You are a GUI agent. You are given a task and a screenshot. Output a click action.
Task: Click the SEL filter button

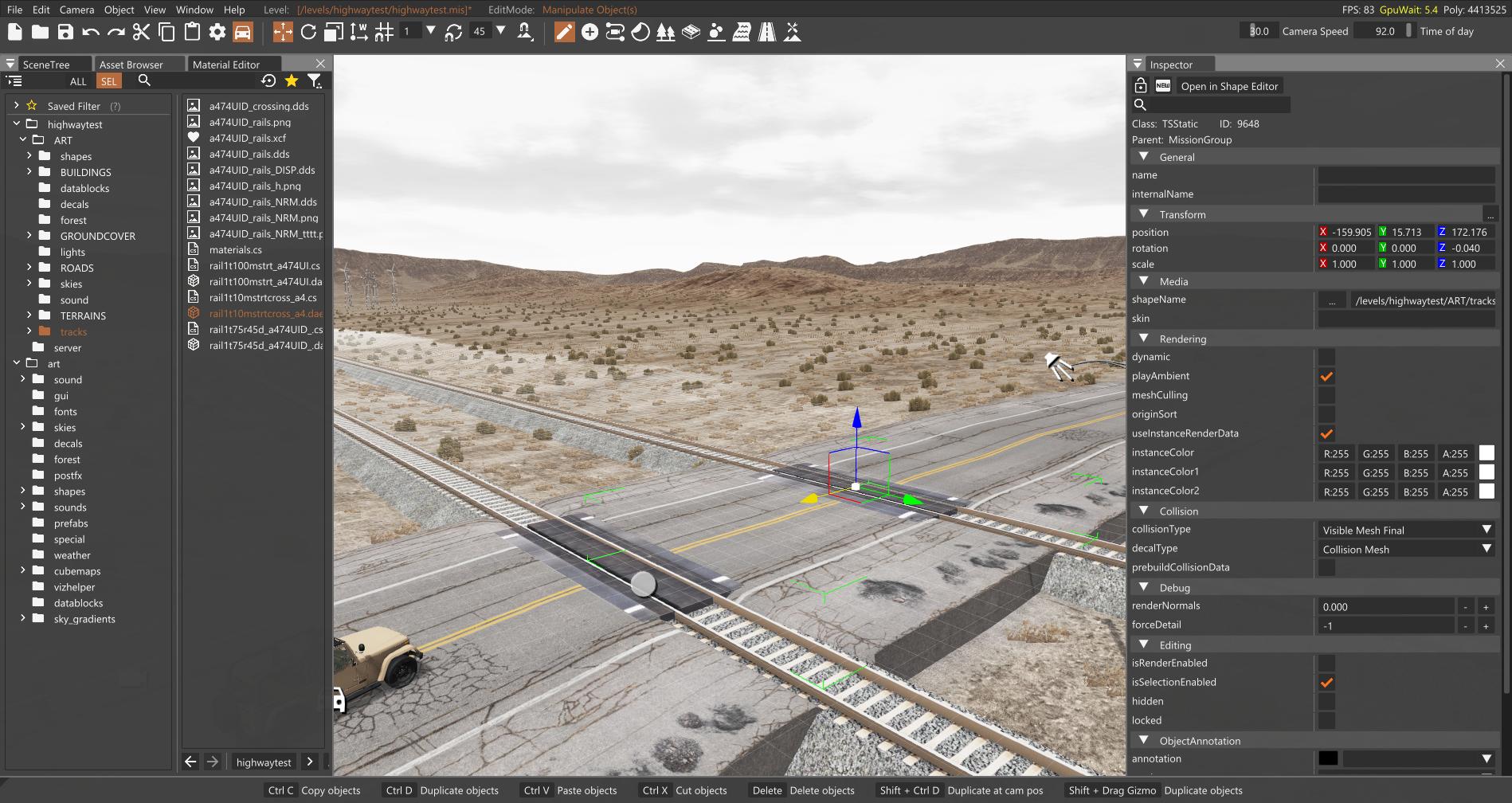[x=109, y=81]
